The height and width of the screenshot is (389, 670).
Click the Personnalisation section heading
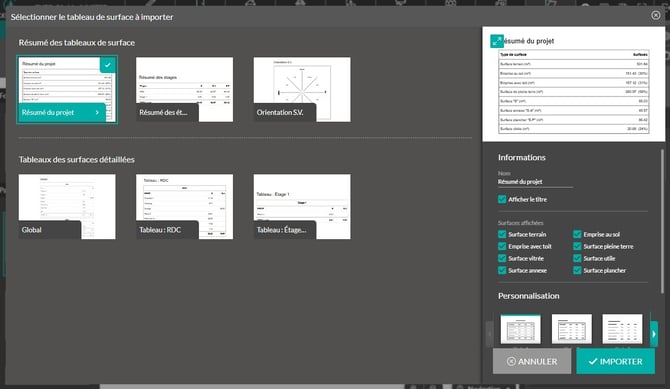[x=529, y=296]
